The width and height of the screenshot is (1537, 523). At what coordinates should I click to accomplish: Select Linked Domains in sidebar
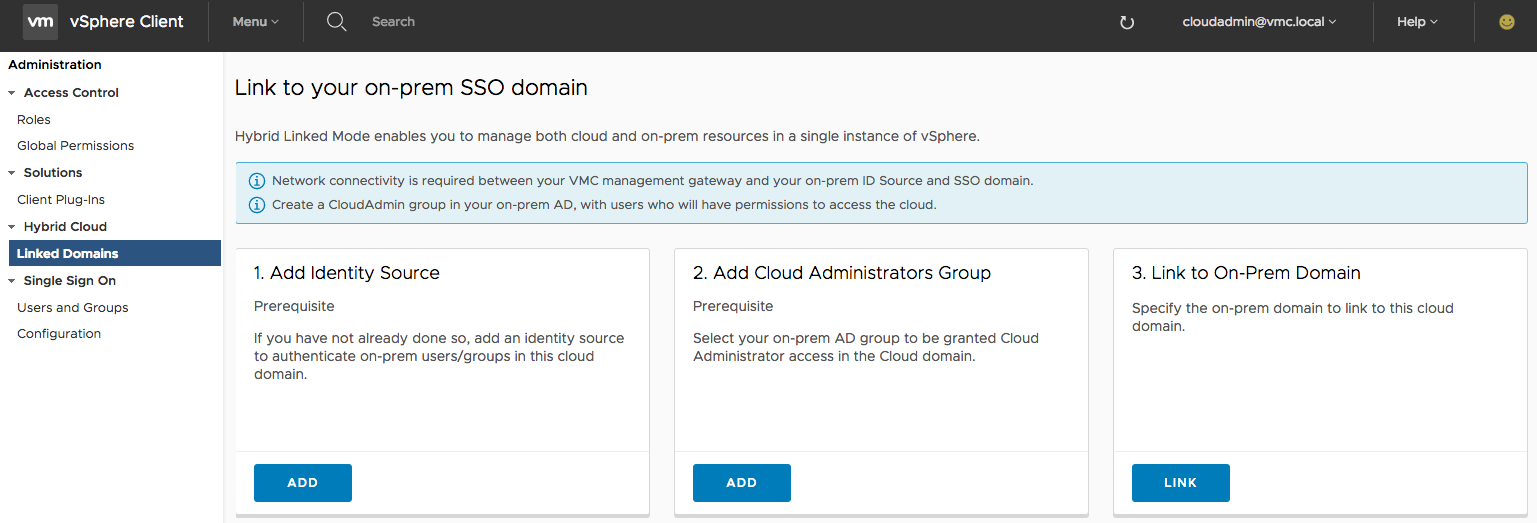click(x=114, y=253)
